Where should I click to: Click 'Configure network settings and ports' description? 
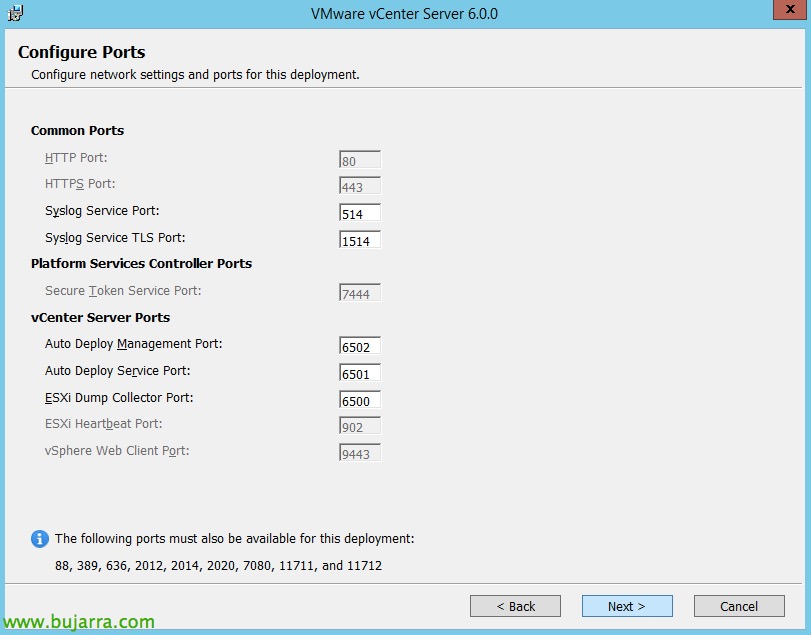tap(195, 75)
